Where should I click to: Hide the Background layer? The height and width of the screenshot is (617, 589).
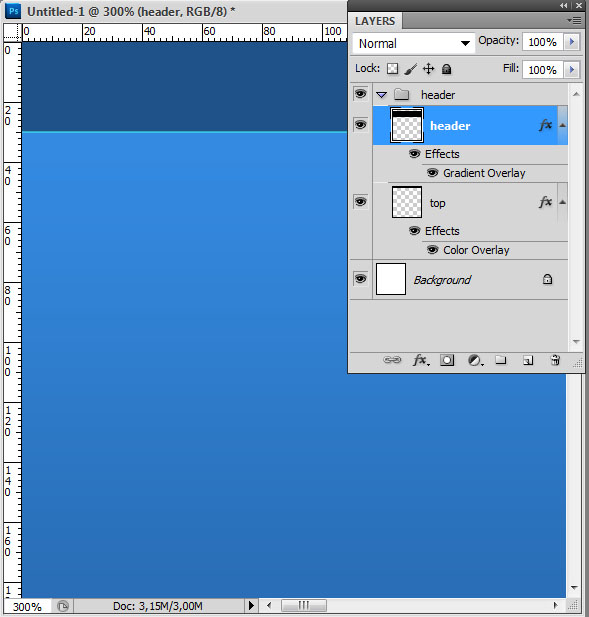[x=360, y=279]
